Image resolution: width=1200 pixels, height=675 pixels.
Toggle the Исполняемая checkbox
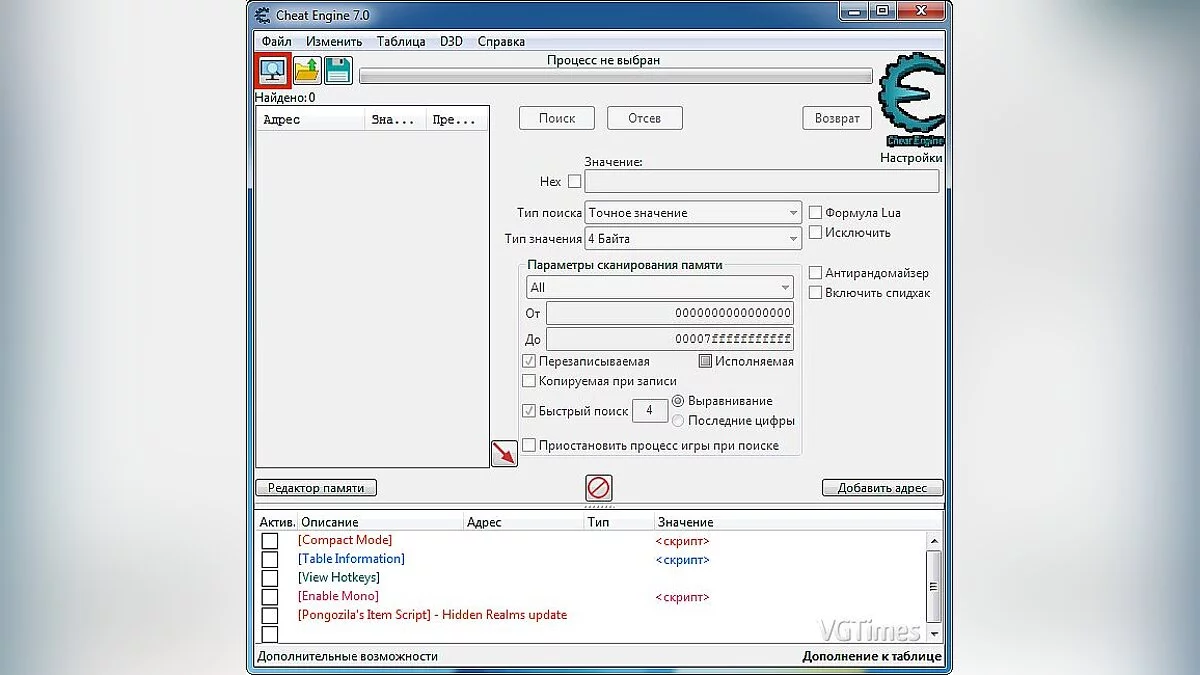pyautogui.click(x=705, y=361)
